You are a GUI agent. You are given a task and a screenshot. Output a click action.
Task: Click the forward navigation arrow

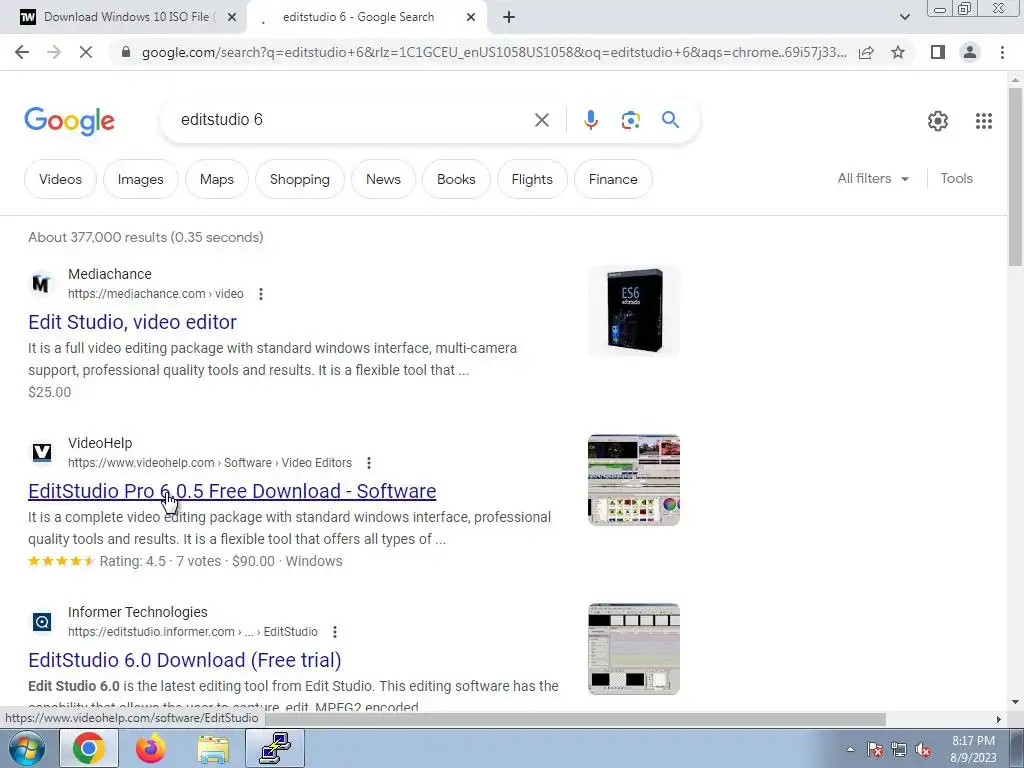click(54, 52)
